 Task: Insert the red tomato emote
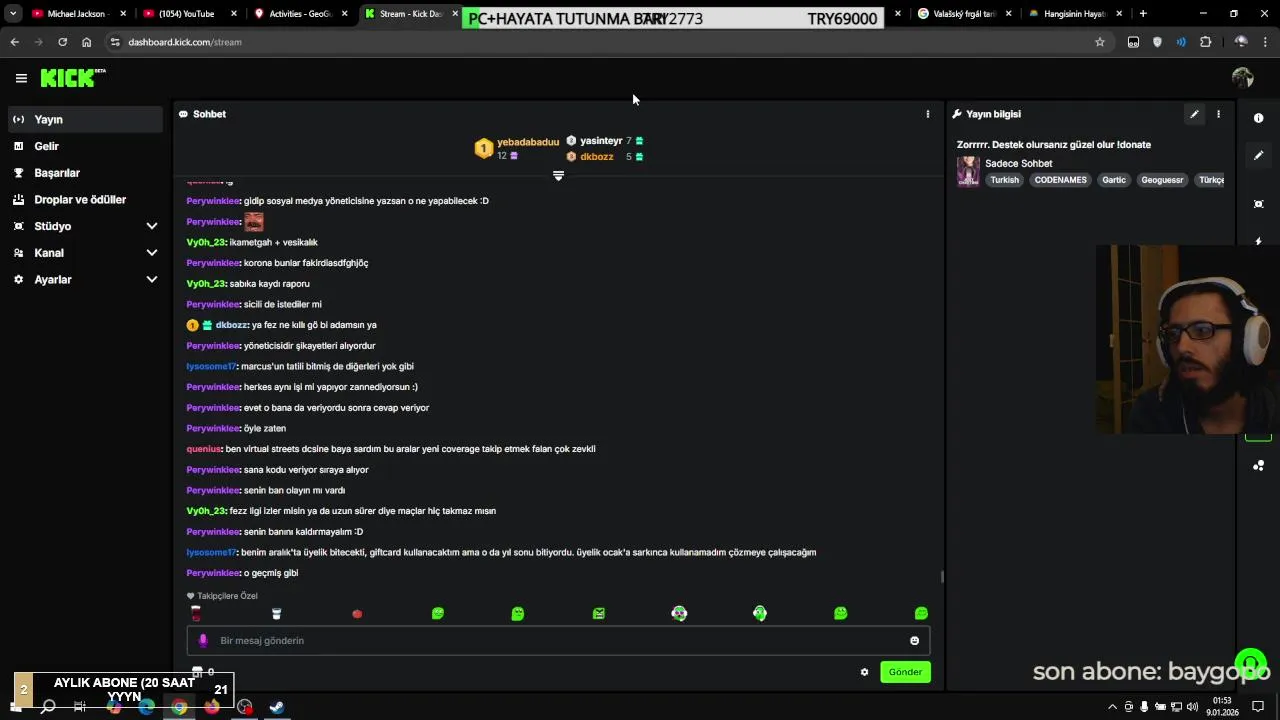pyautogui.click(x=357, y=614)
